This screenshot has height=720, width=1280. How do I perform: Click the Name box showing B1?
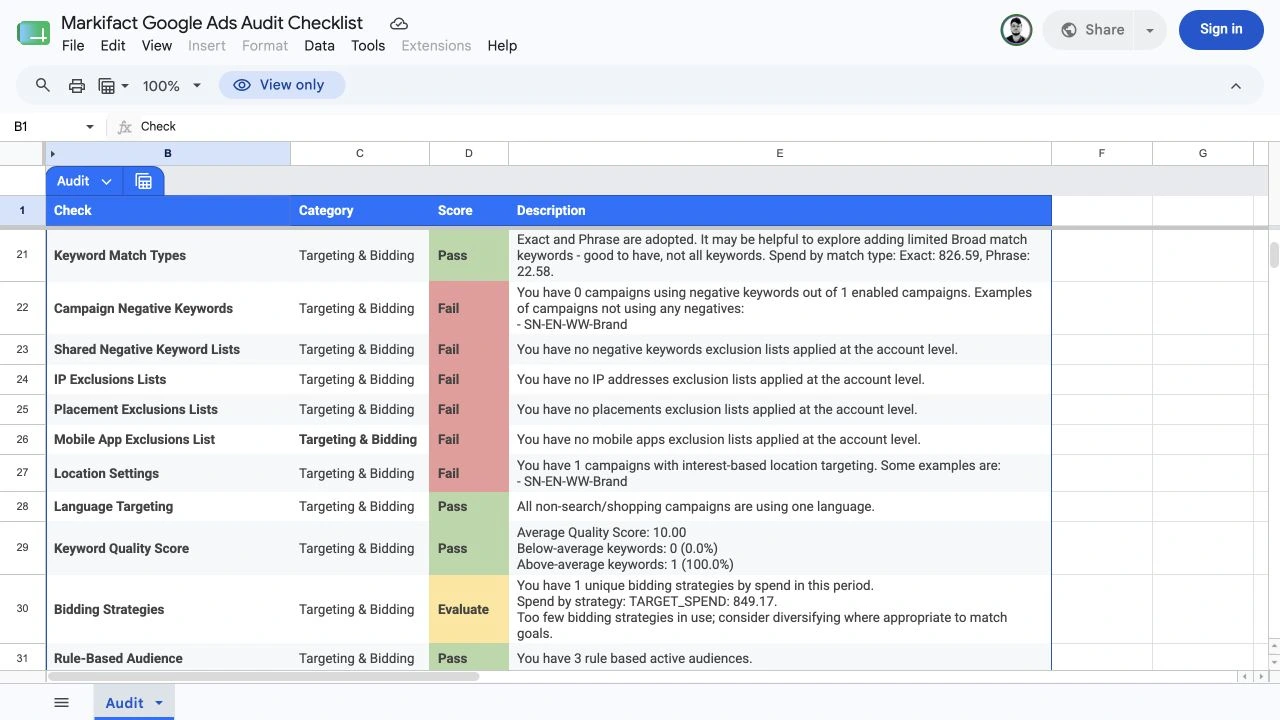point(45,127)
